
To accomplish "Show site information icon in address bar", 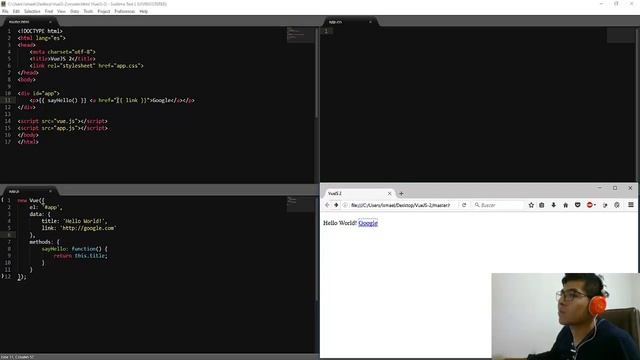I will [345, 205].
